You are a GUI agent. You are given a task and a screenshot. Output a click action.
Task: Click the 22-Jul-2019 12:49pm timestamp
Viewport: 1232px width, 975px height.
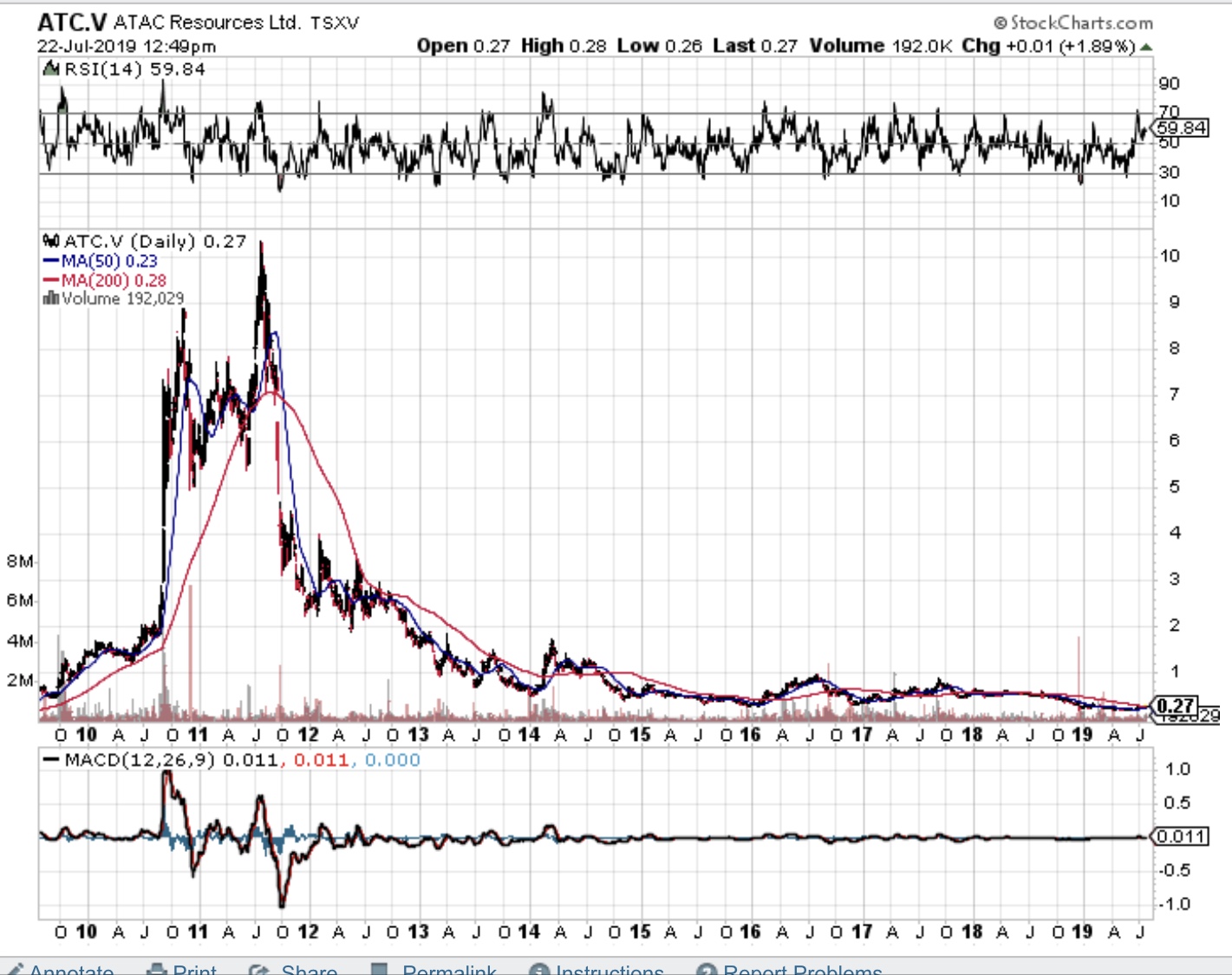click(127, 46)
